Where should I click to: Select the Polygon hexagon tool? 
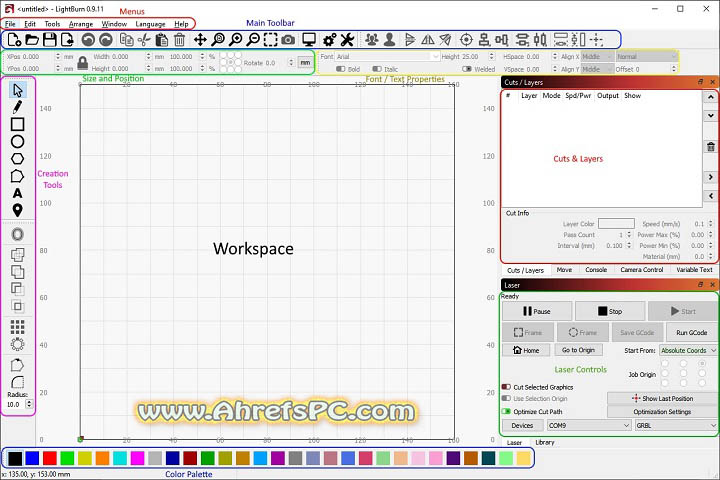coord(17,159)
